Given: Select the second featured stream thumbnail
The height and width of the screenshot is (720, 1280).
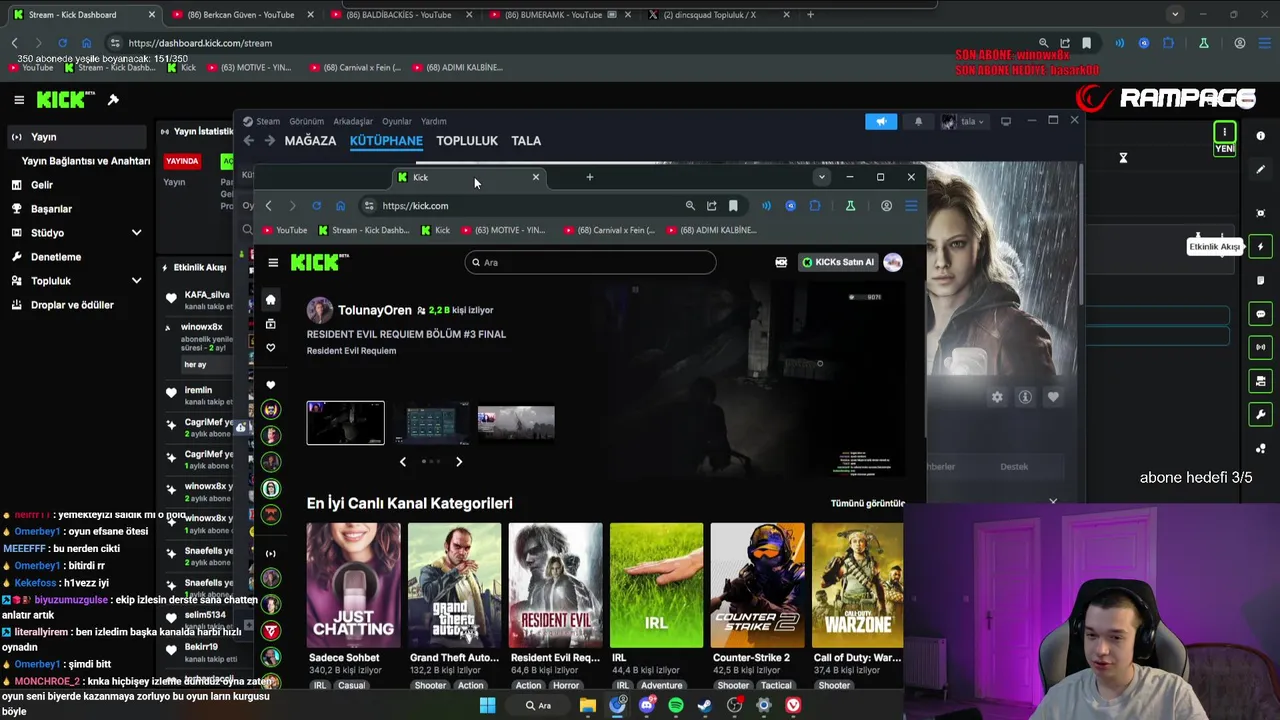Looking at the screenshot, I should click(431, 423).
